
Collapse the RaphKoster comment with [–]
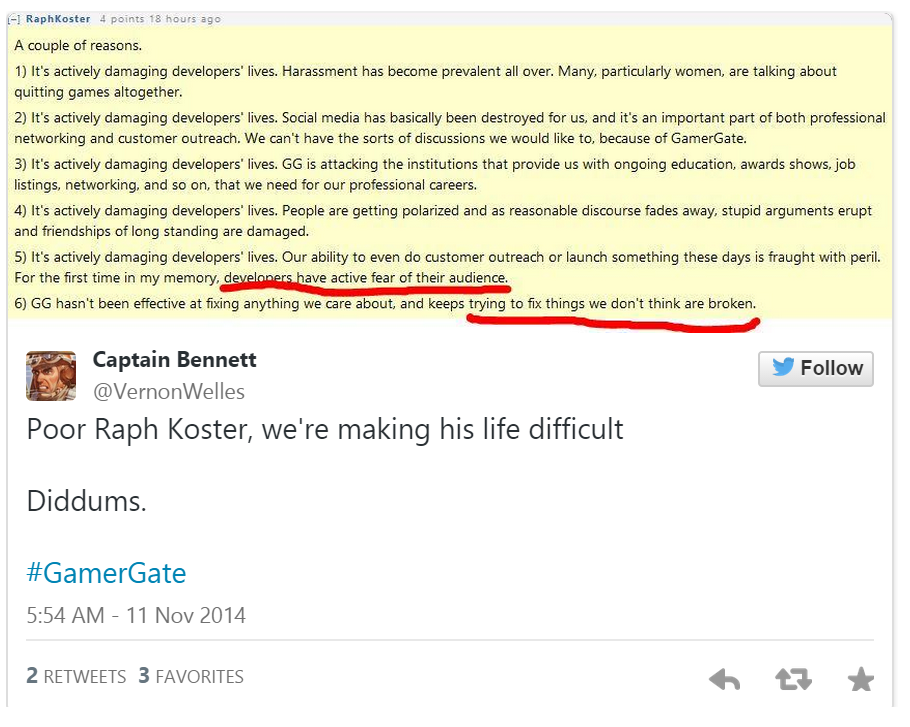click(x=14, y=19)
